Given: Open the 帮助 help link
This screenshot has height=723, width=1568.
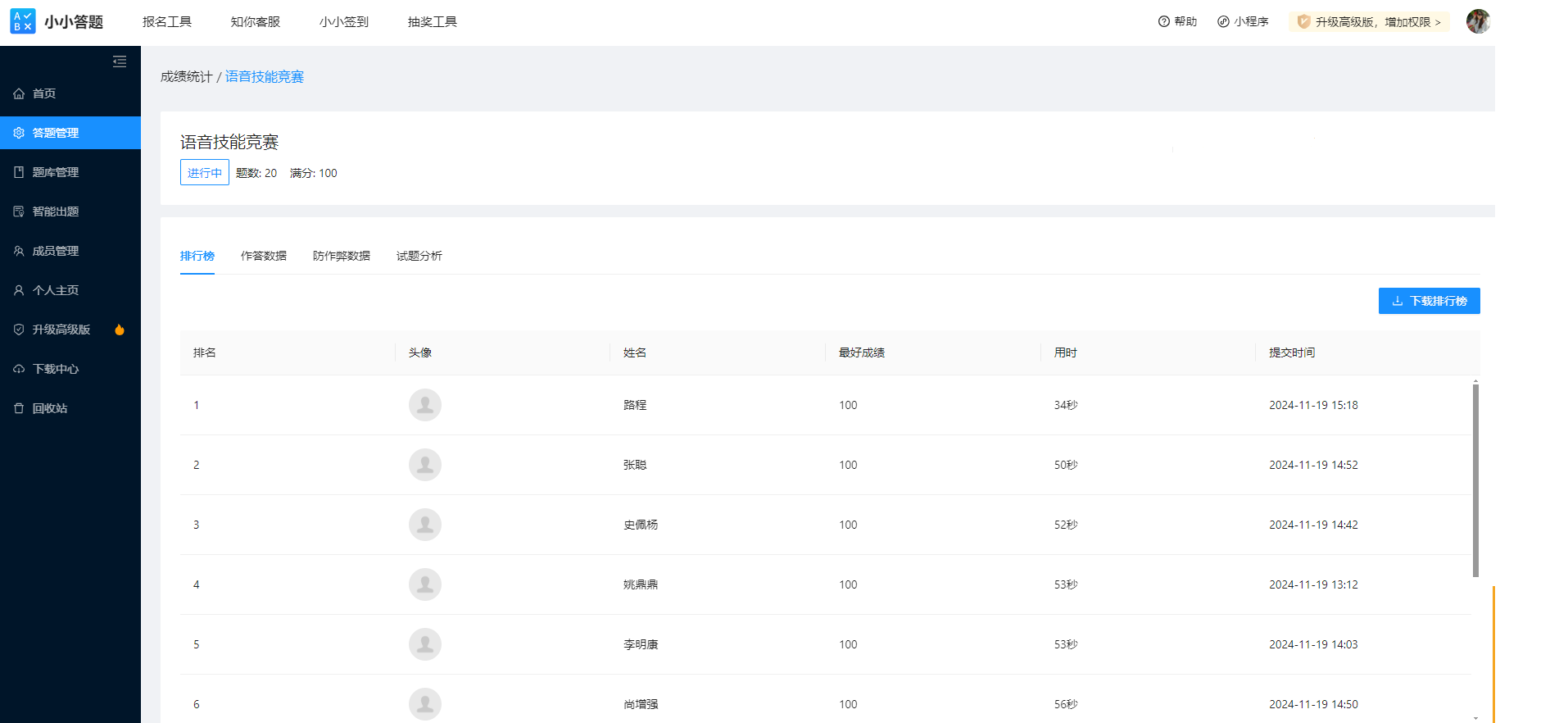Looking at the screenshot, I should tap(1177, 22).
